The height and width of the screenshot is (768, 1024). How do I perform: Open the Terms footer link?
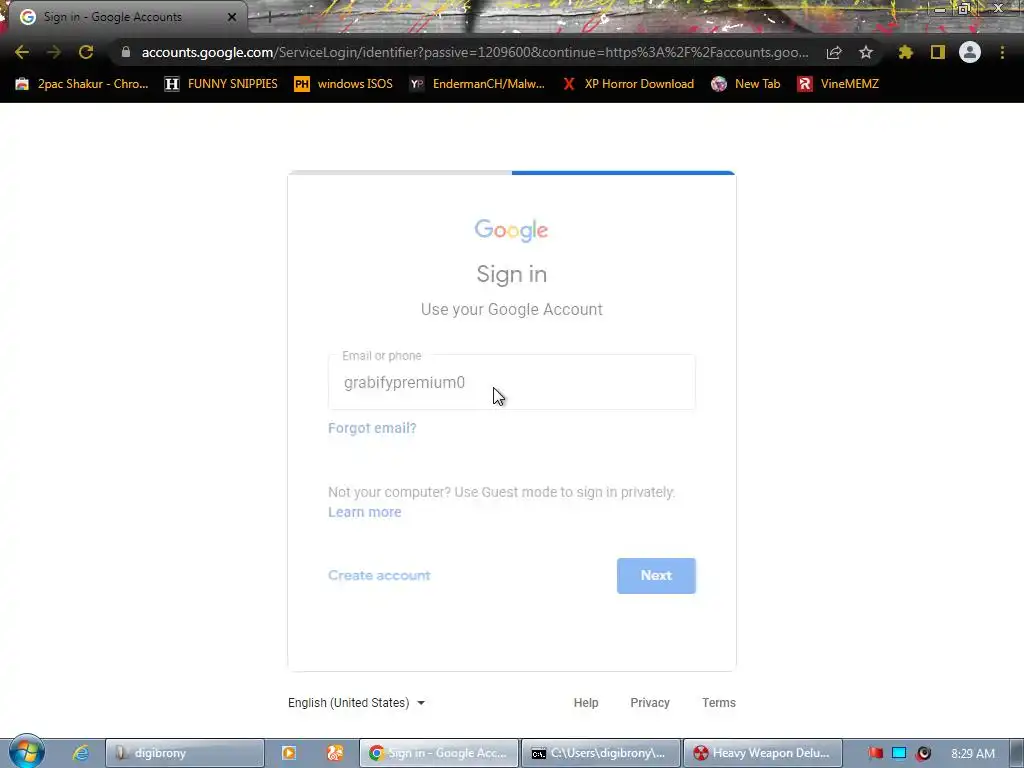point(718,703)
